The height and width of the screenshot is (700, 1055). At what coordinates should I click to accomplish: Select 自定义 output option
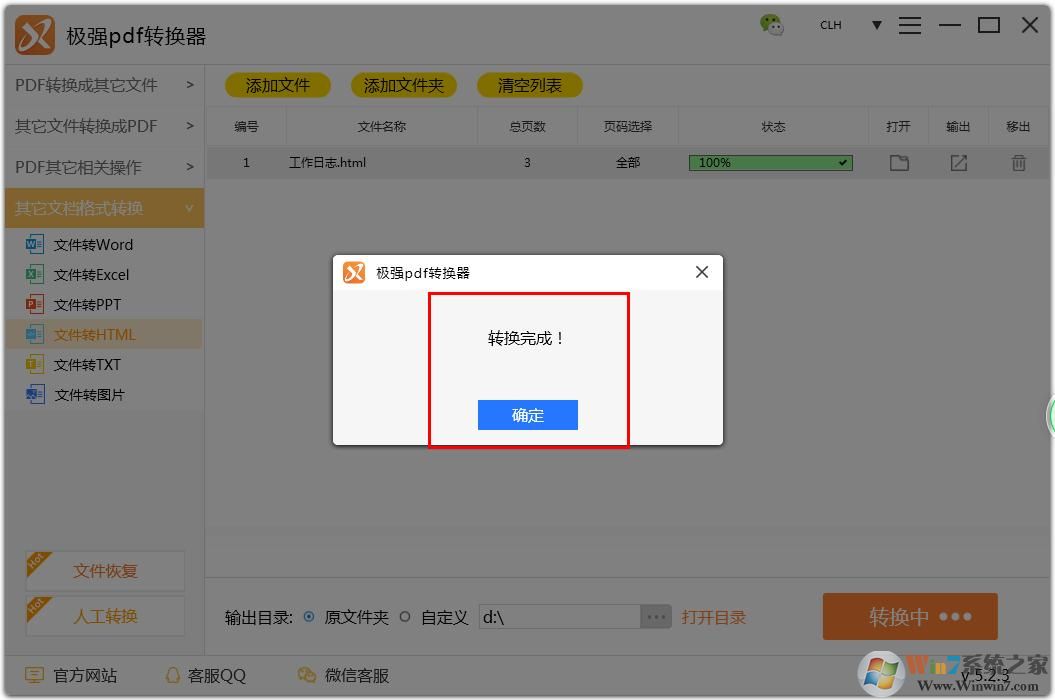[x=404, y=617]
